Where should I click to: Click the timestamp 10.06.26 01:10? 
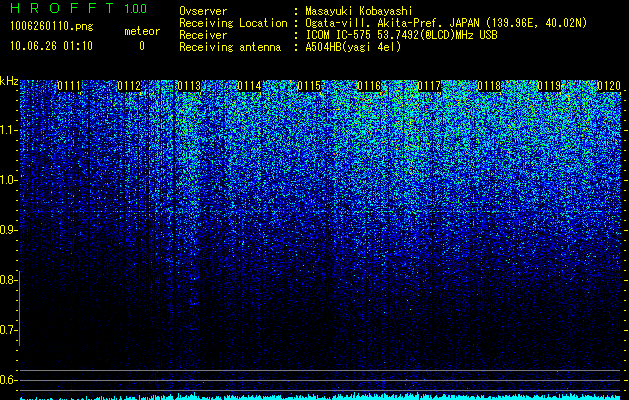(51, 46)
